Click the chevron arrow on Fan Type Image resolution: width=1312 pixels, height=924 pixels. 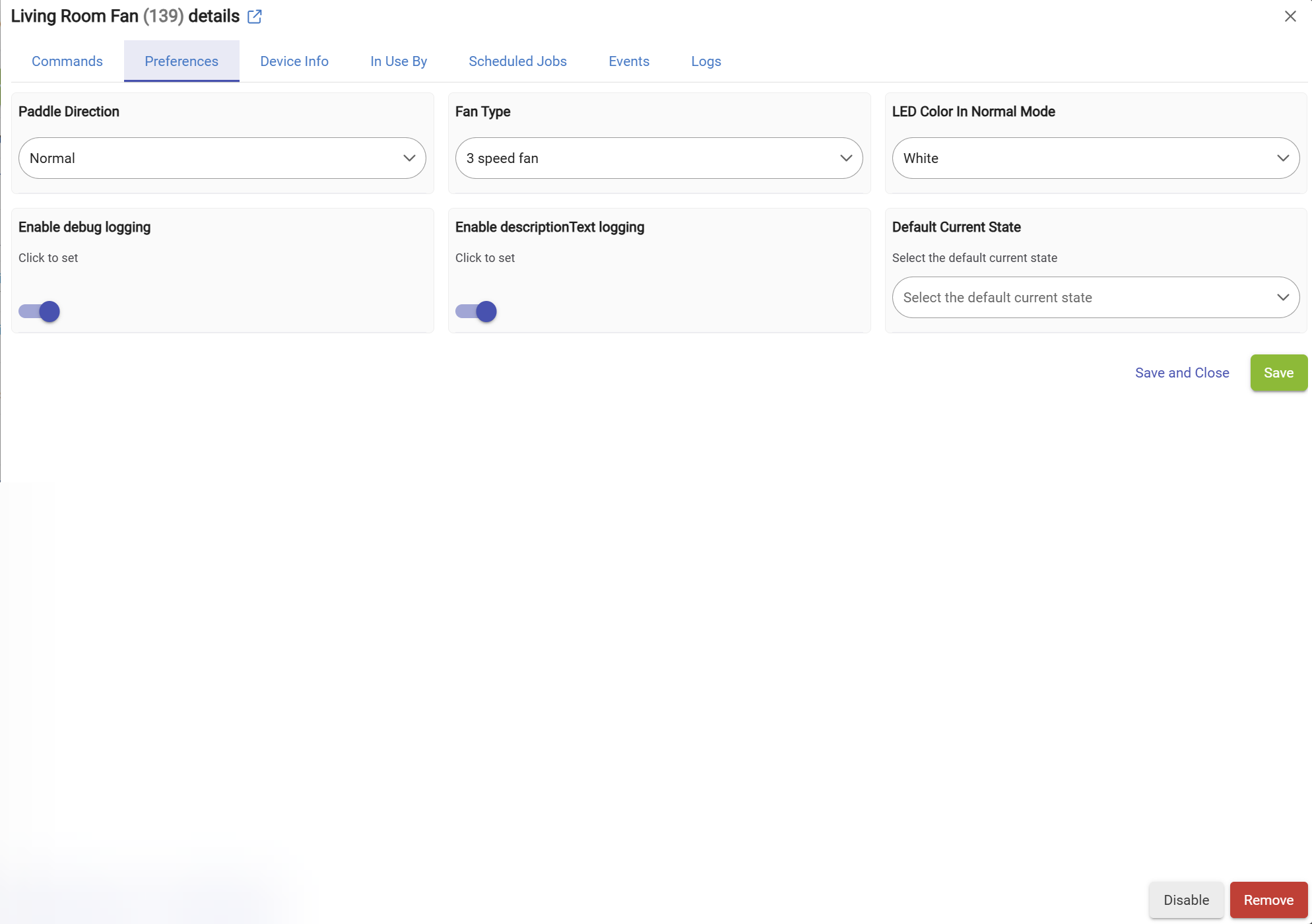(846, 158)
